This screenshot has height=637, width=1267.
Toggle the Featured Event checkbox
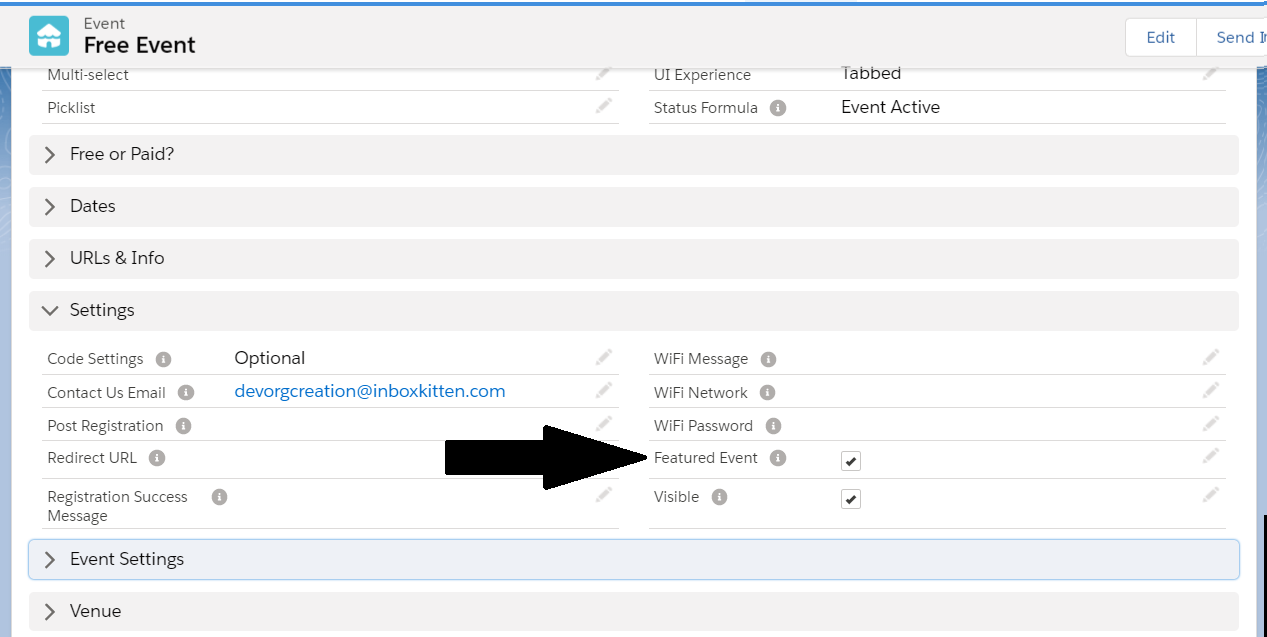click(x=851, y=461)
